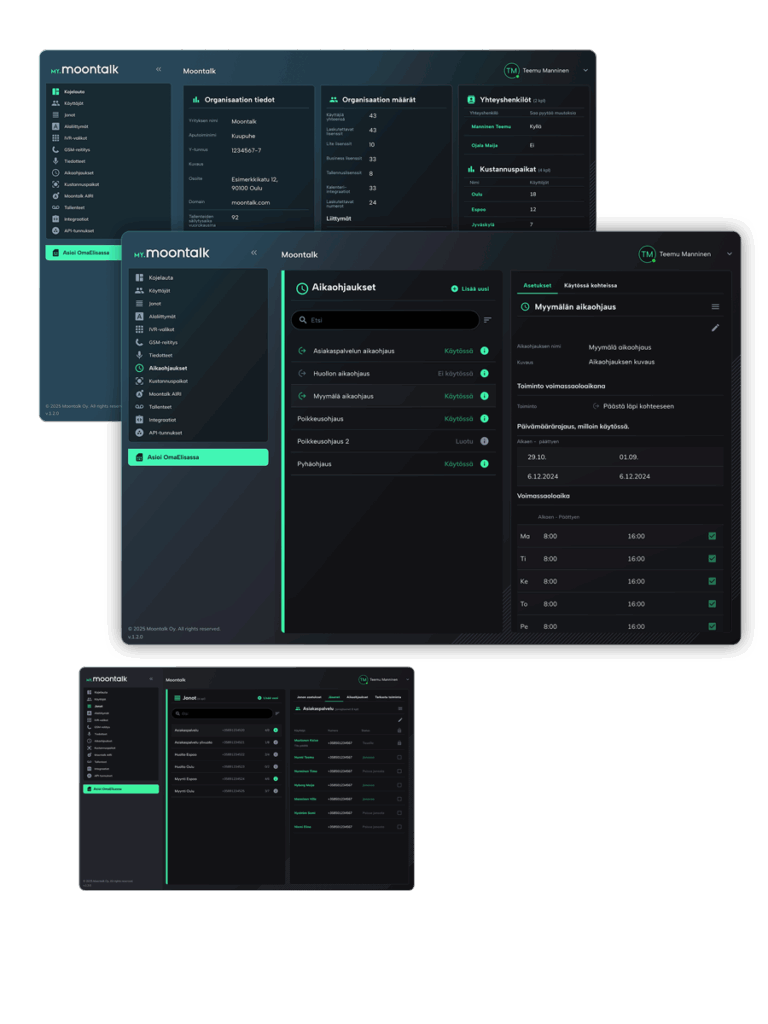Expand user menu chevron in back dashboard window
This screenshot has height=1024, width=768.
[x=585, y=71]
